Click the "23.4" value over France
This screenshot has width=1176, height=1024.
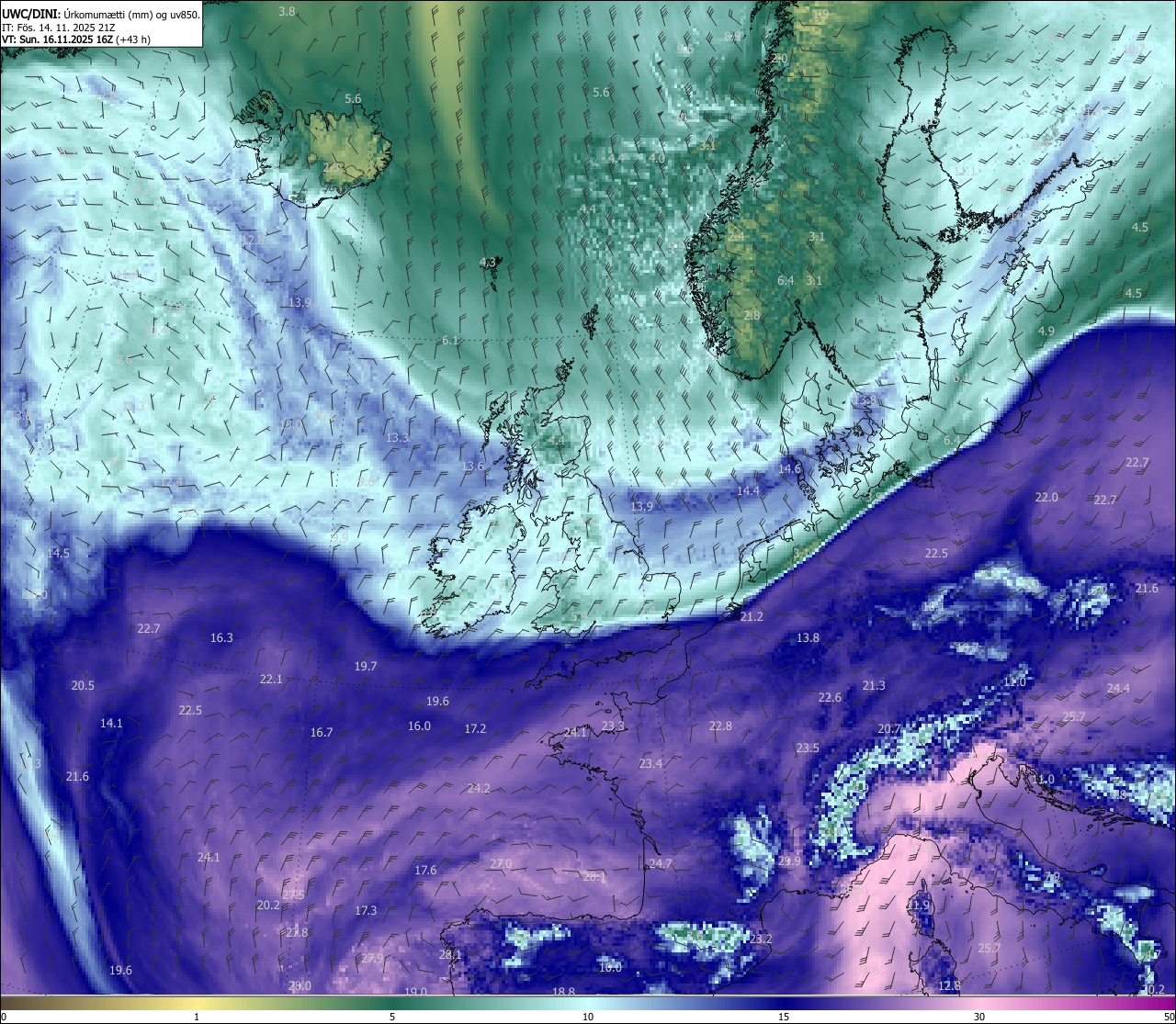coord(650,764)
